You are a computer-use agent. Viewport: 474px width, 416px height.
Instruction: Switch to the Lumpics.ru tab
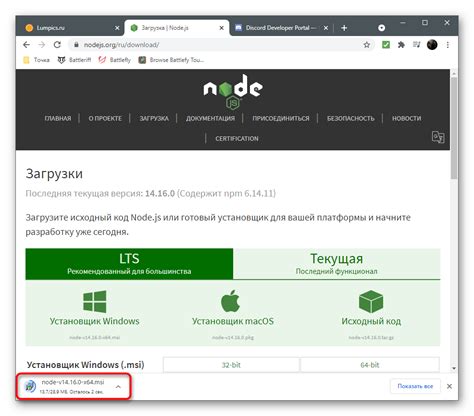(70, 28)
